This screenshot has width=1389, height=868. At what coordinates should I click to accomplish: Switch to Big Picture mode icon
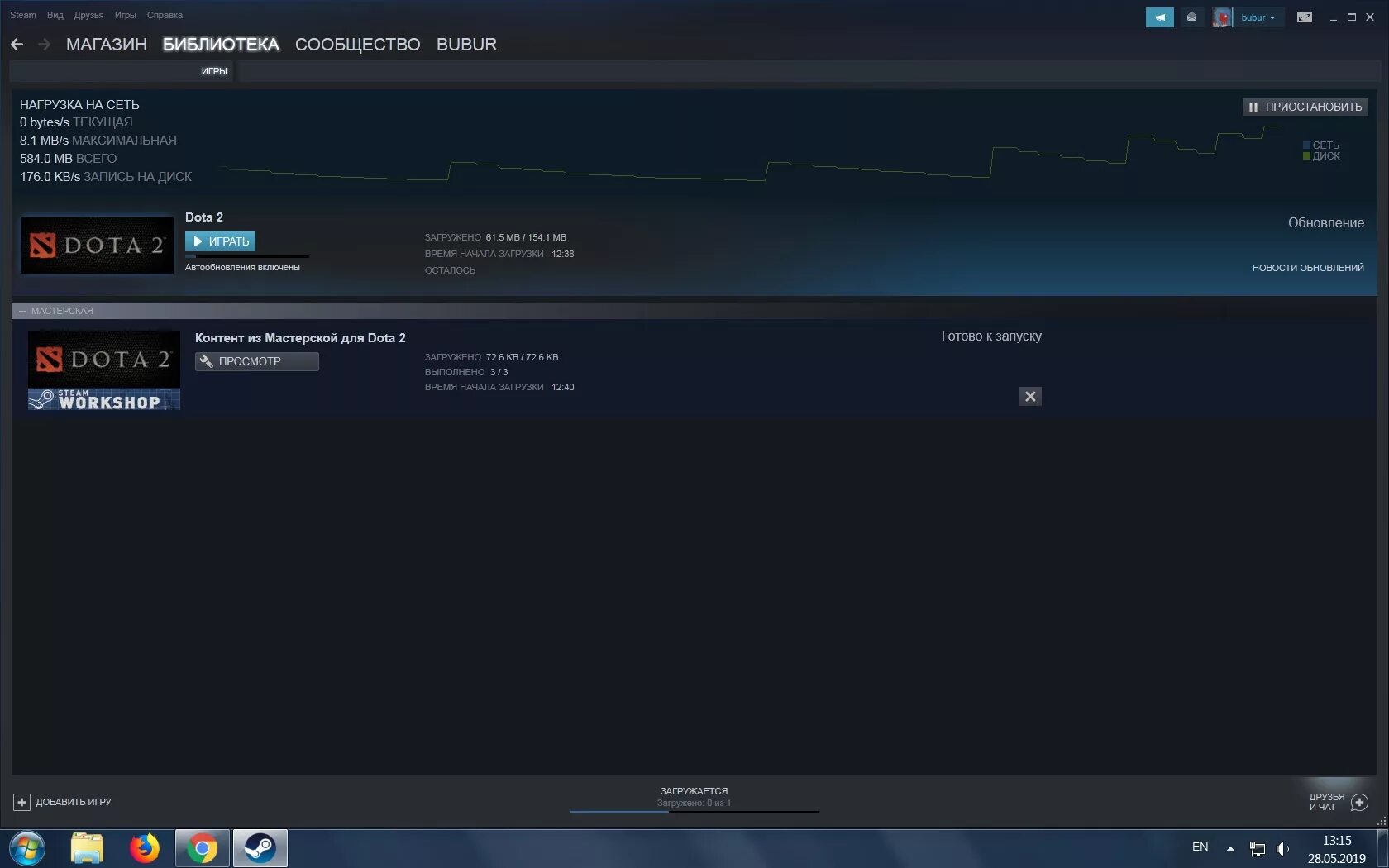click(1305, 17)
